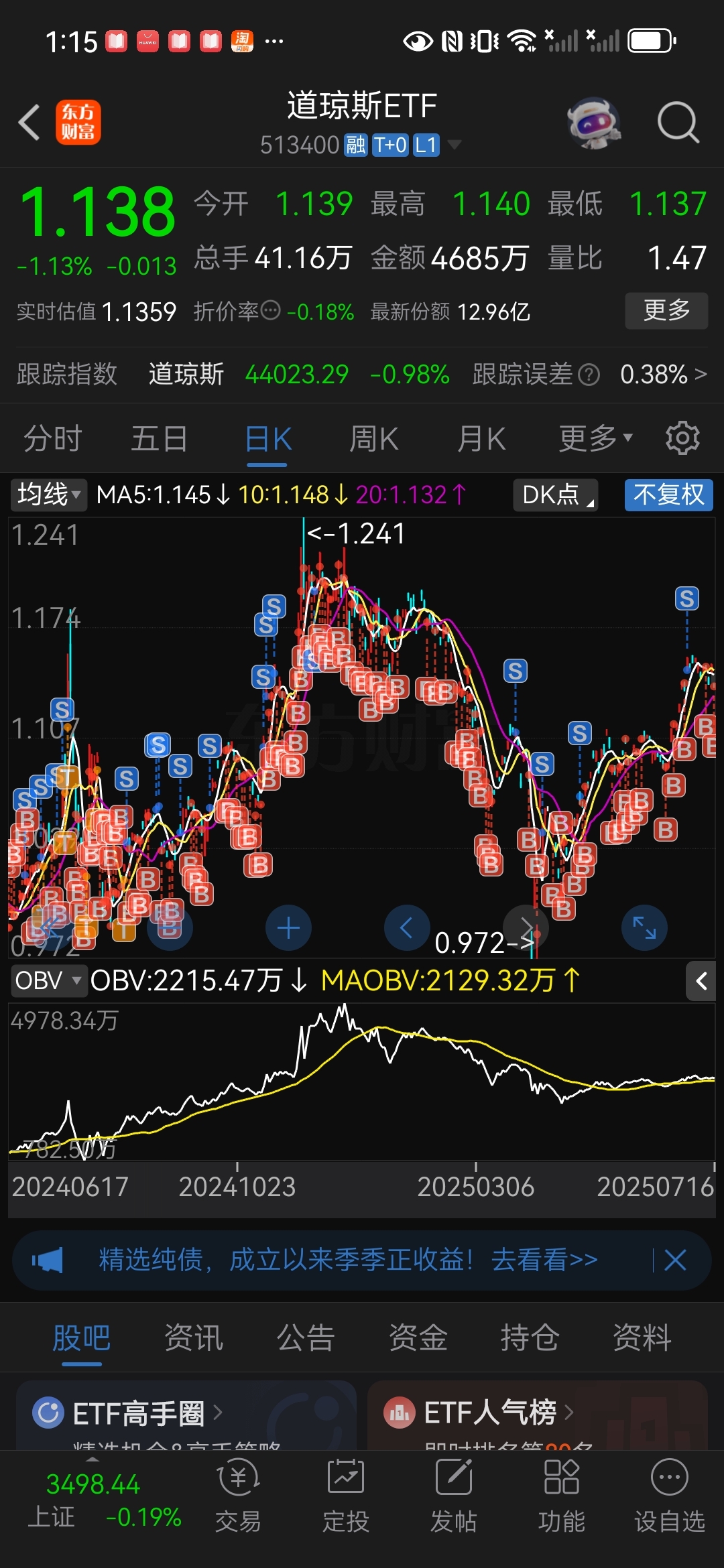Open the search magnifier
The height and width of the screenshot is (1568, 724).
click(x=678, y=123)
